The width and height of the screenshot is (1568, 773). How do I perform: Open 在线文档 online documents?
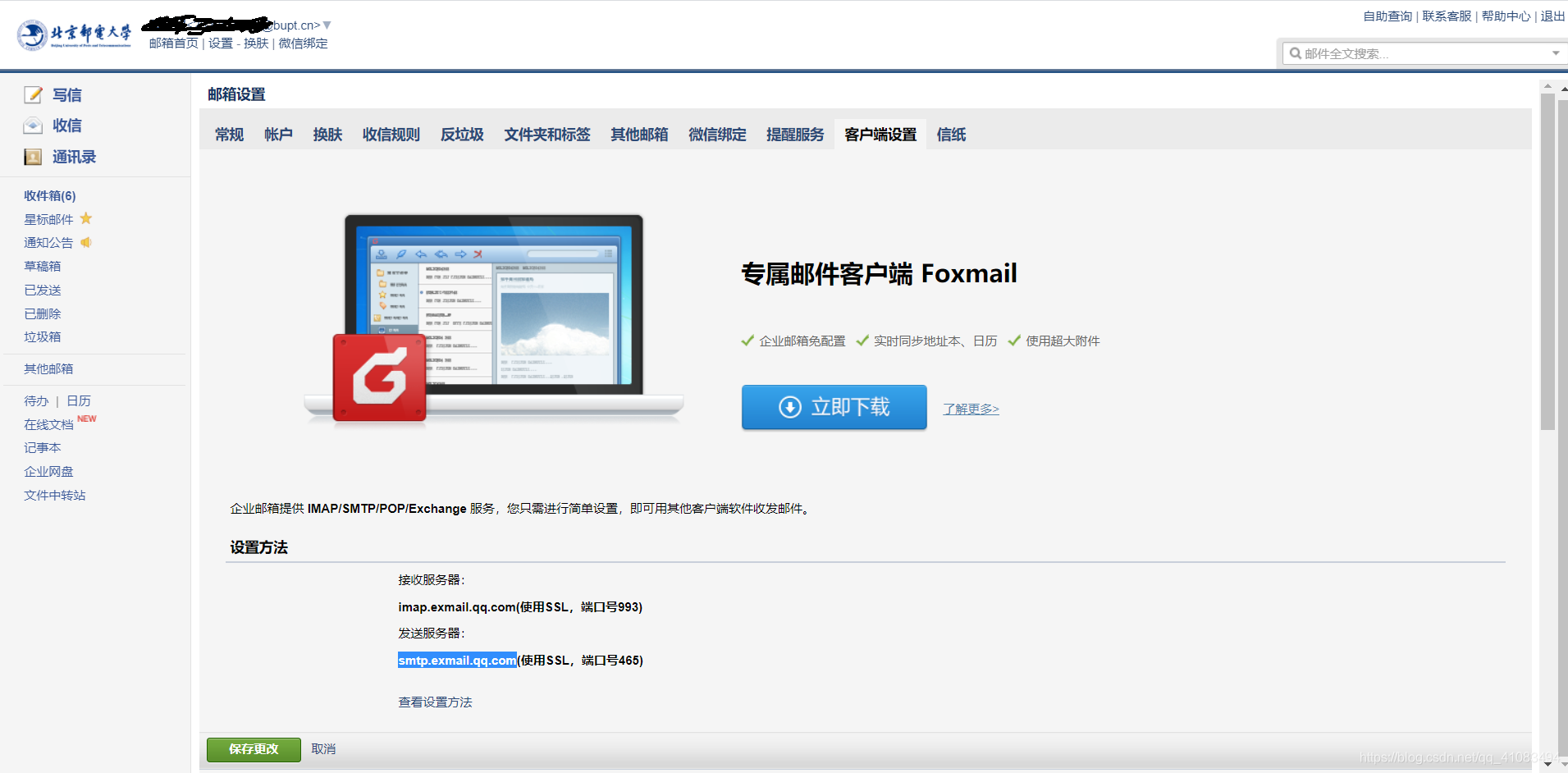tap(48, 424)
